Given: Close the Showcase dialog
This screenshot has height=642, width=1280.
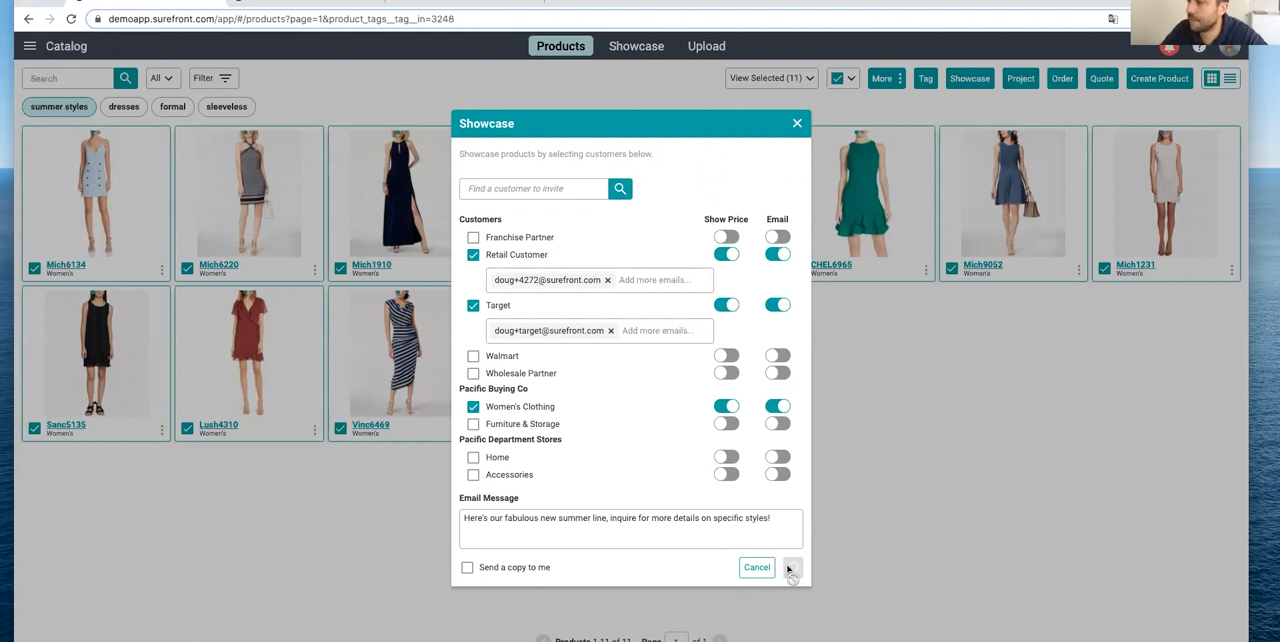Looking at the screenshot, I should [x=797, y=124].
